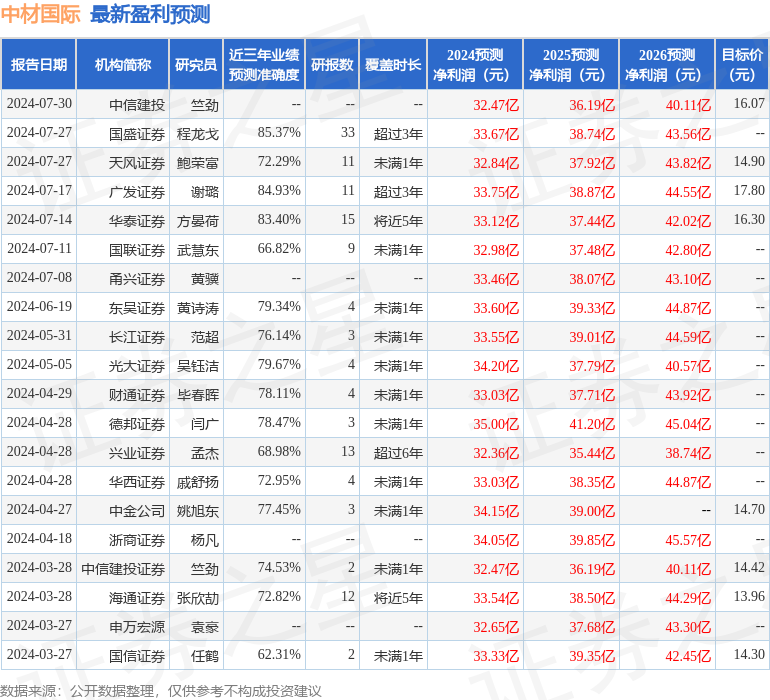Click the 报告日期 column header

click(x=39, y=64)
